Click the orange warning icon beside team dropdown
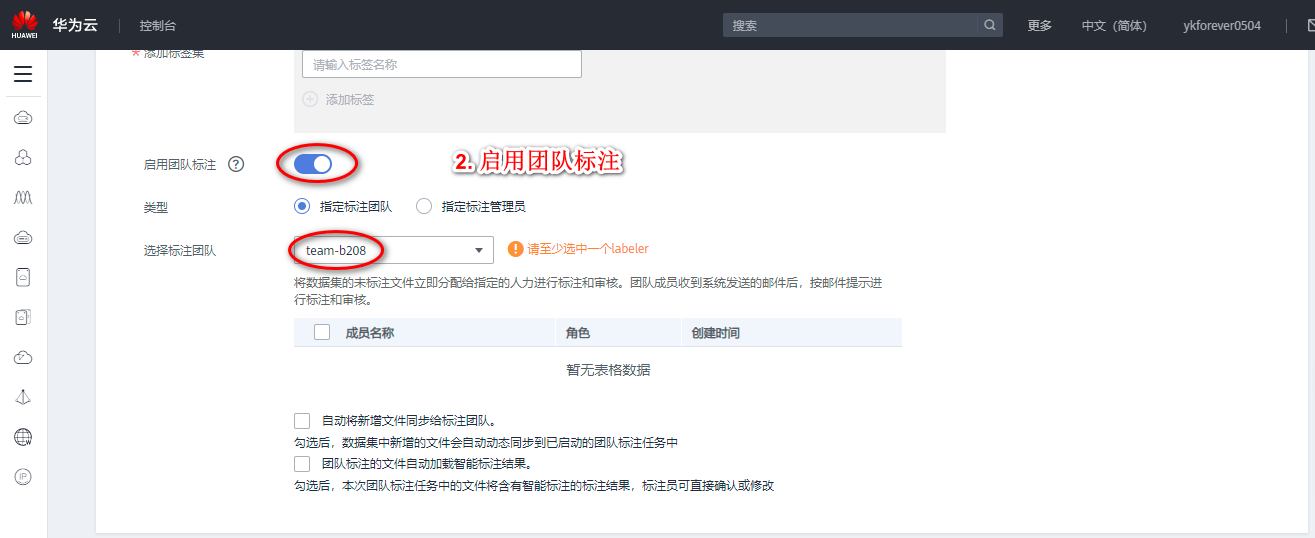 [516, 249]
